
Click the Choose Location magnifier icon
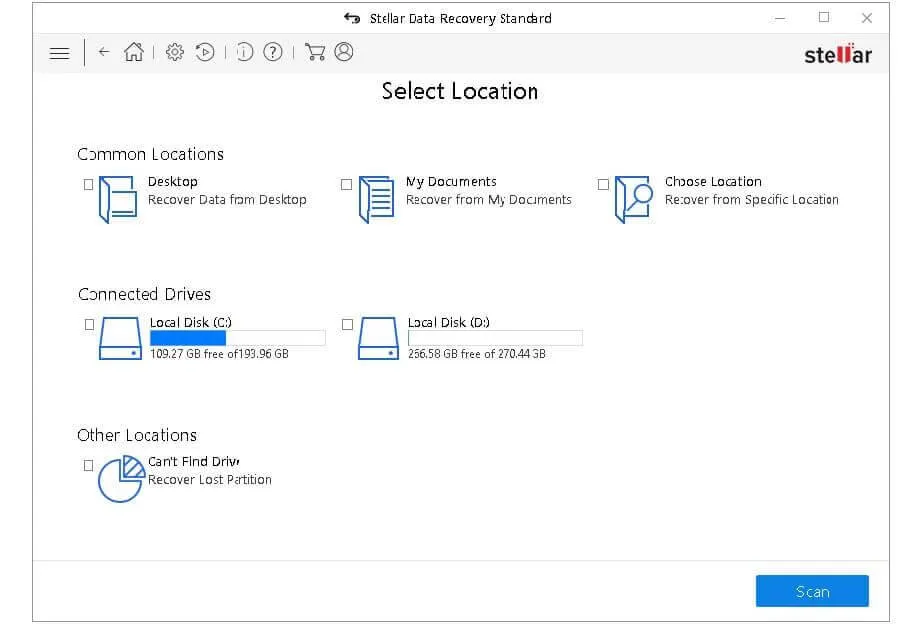tap(633, 199)
